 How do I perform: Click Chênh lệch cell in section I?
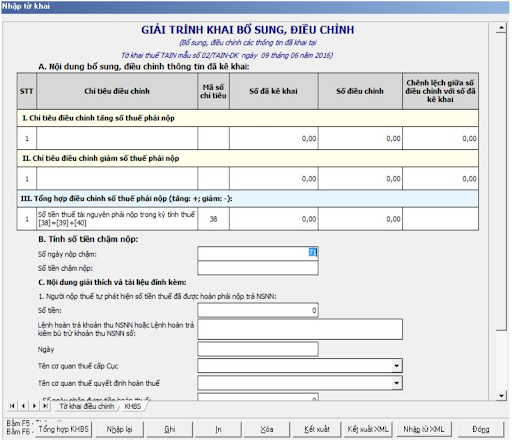click(x=440, y=138)
